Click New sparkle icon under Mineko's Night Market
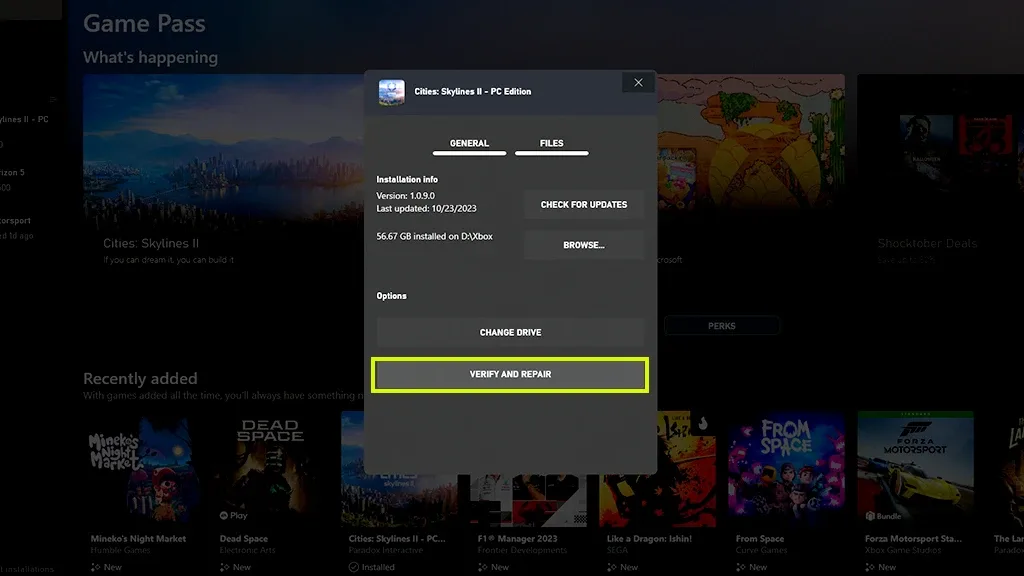This screenshot has height=576, width=1024. tap(95, 567)
